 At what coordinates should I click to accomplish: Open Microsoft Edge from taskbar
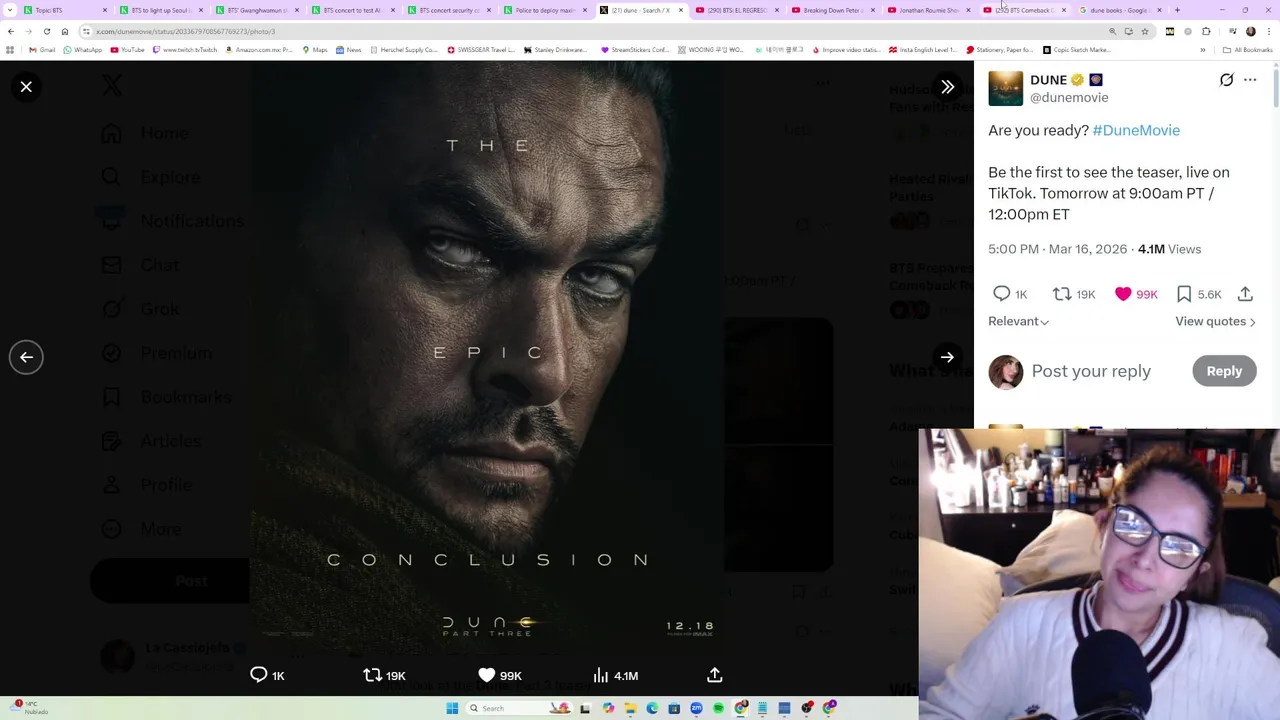(x=652, y=708)
